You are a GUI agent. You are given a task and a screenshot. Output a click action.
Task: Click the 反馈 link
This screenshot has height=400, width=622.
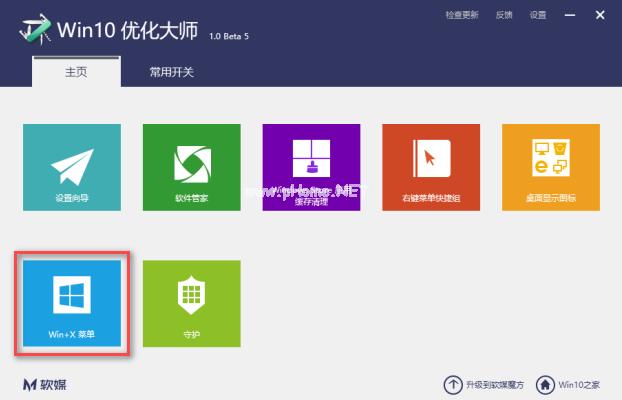(x=504, y=15)
